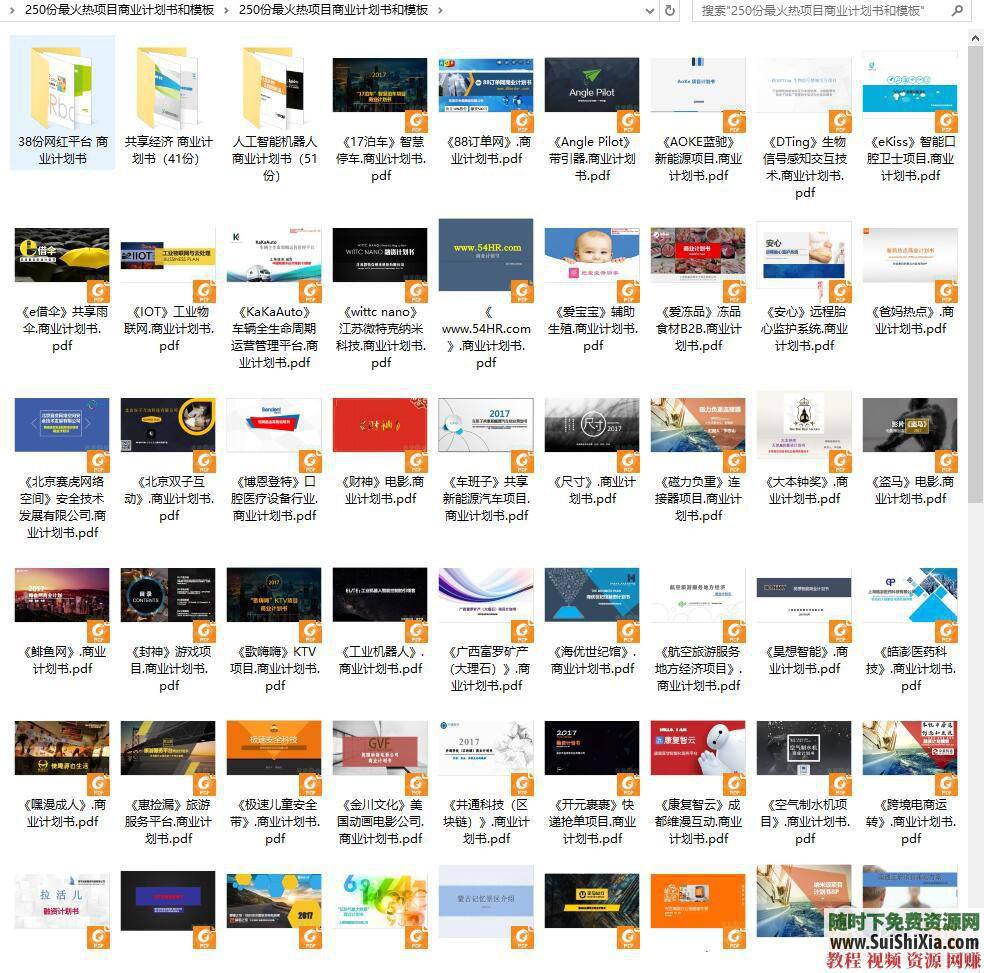
Task: Select the 《皓澎医药科技》 PDF file
Action: [x=911, y=630]
